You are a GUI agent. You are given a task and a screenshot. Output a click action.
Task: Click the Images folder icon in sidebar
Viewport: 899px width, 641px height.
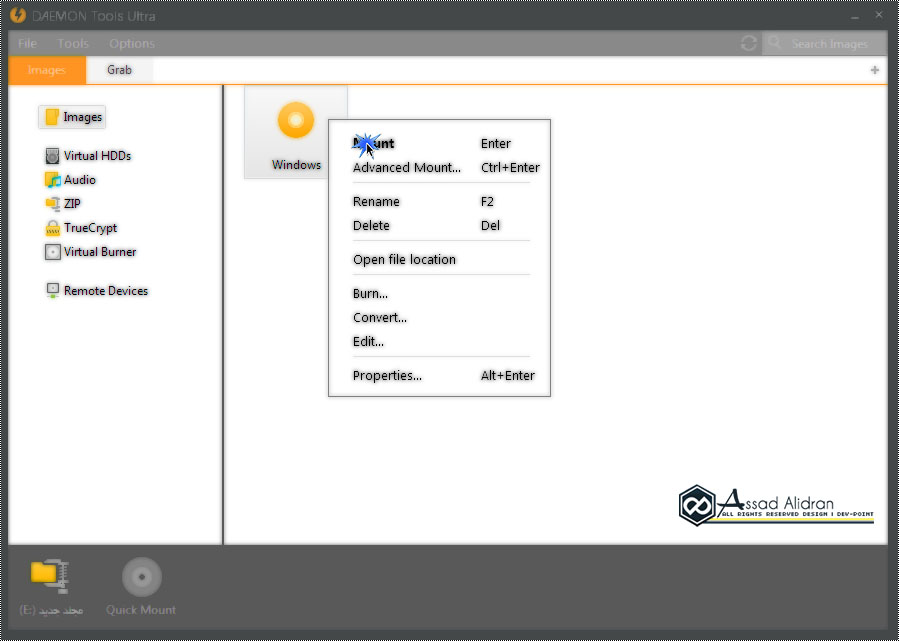point(52,117)
